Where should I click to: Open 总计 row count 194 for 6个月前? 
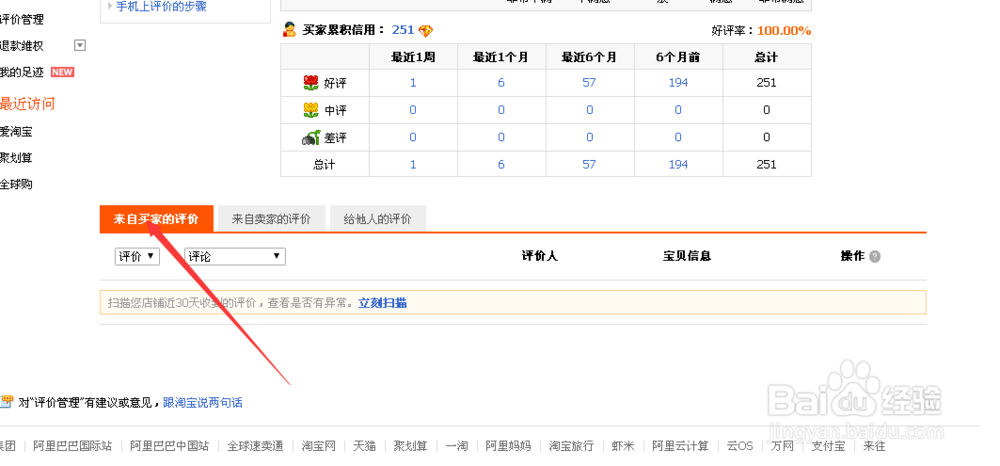pos(678,164)
